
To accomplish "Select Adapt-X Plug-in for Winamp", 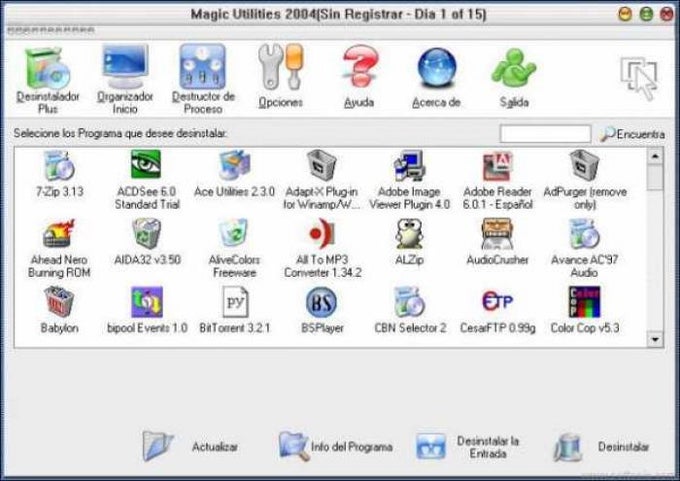I will pyautogui.click(x=321, y=180).
